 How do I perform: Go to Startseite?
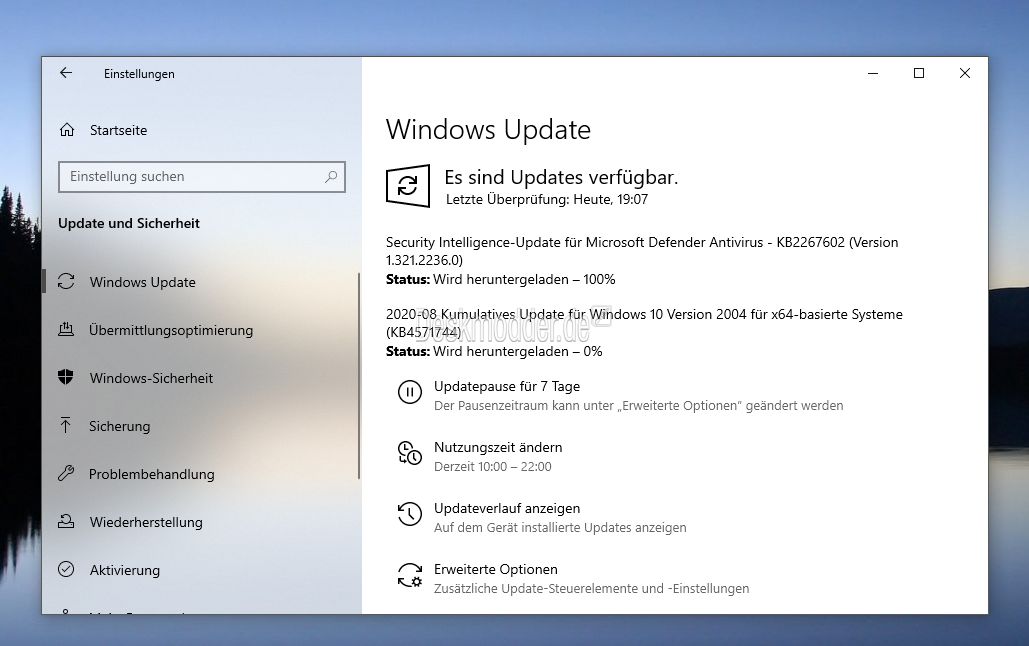tap(118, 130)
